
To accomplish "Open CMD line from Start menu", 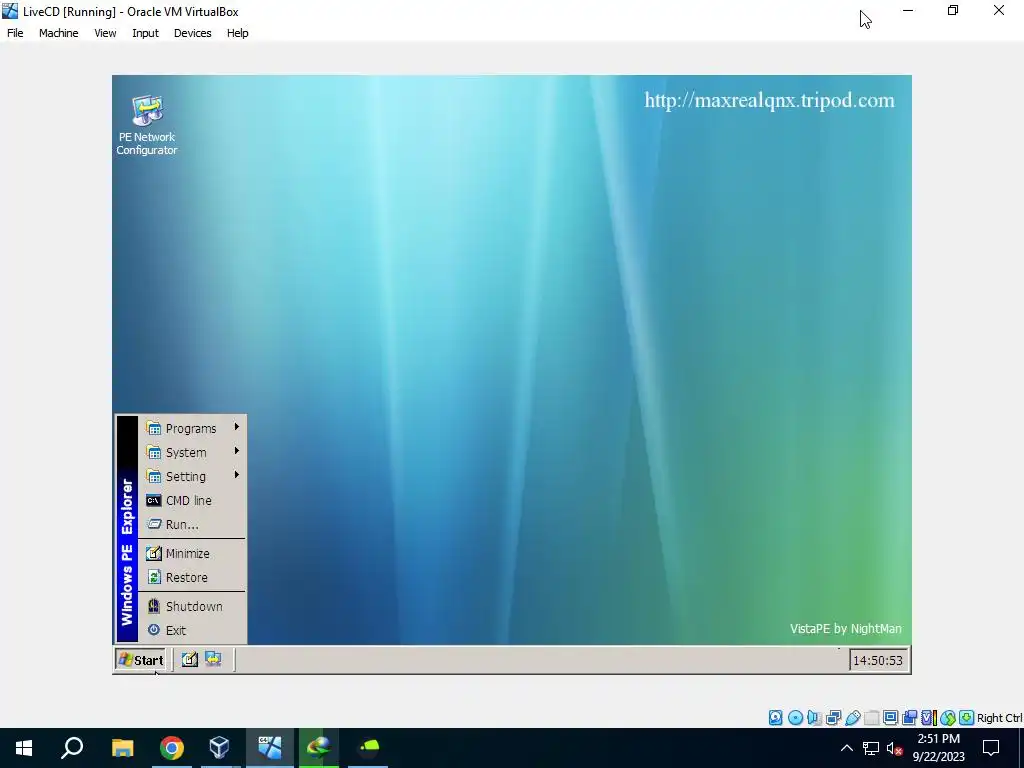I will coord(193,500).
